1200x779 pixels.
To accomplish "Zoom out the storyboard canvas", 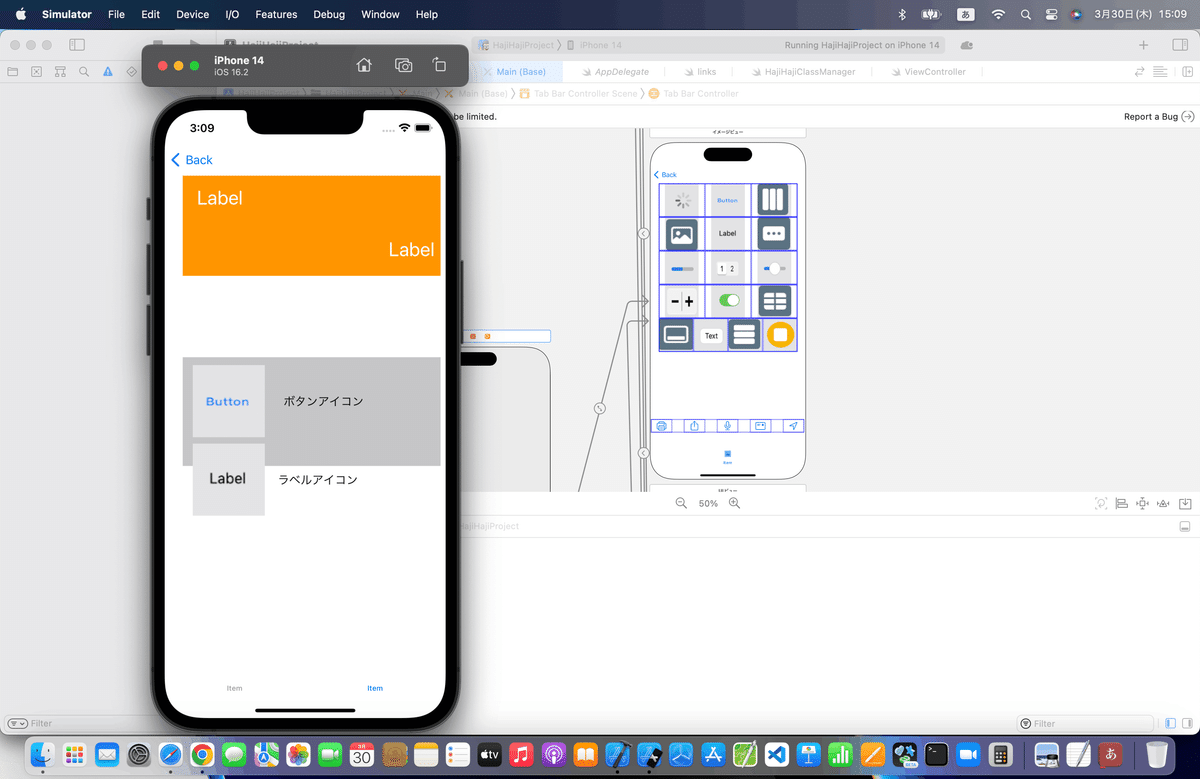I will click(681, 503).
